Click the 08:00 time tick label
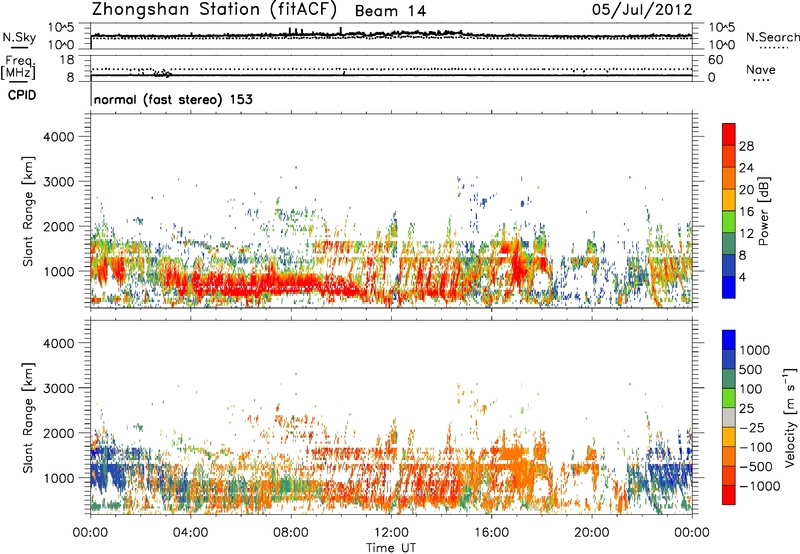The width and height of the screenshot is (800, 554). click(291, 533)
